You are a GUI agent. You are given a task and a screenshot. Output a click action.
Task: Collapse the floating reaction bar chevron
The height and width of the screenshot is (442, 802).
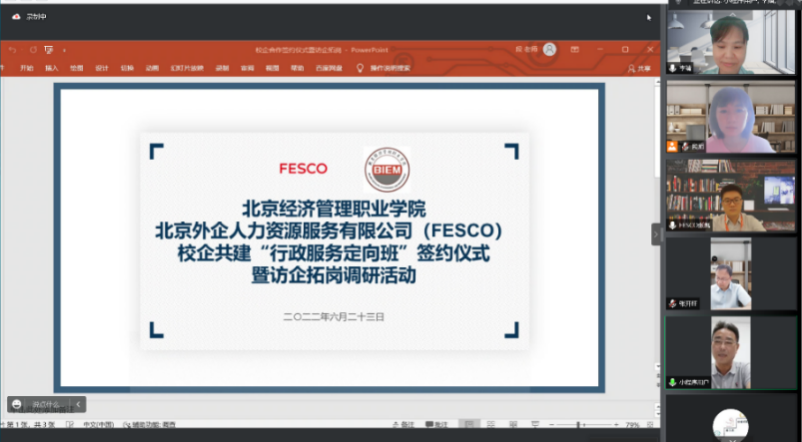[79, 404]
